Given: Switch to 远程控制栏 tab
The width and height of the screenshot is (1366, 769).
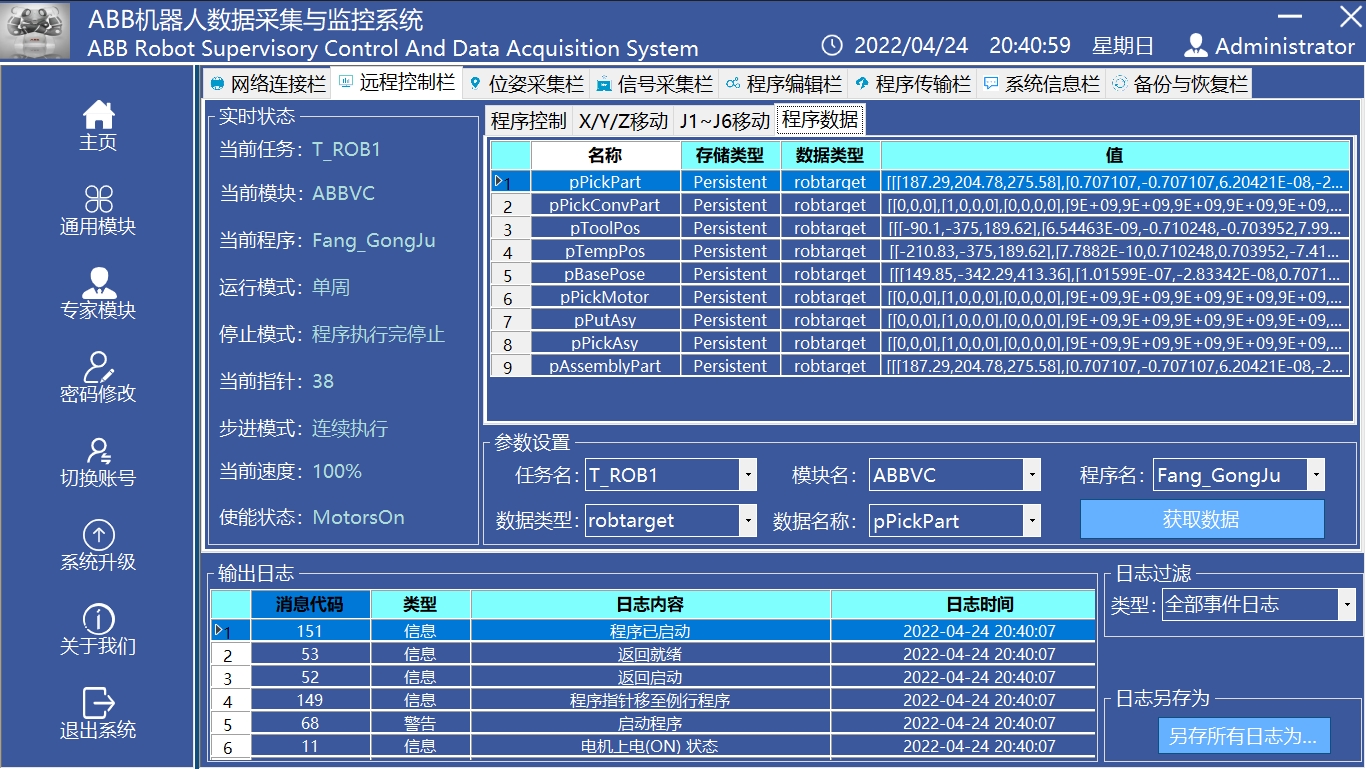Looking at the screenshot, I should [x=396, y=82].
